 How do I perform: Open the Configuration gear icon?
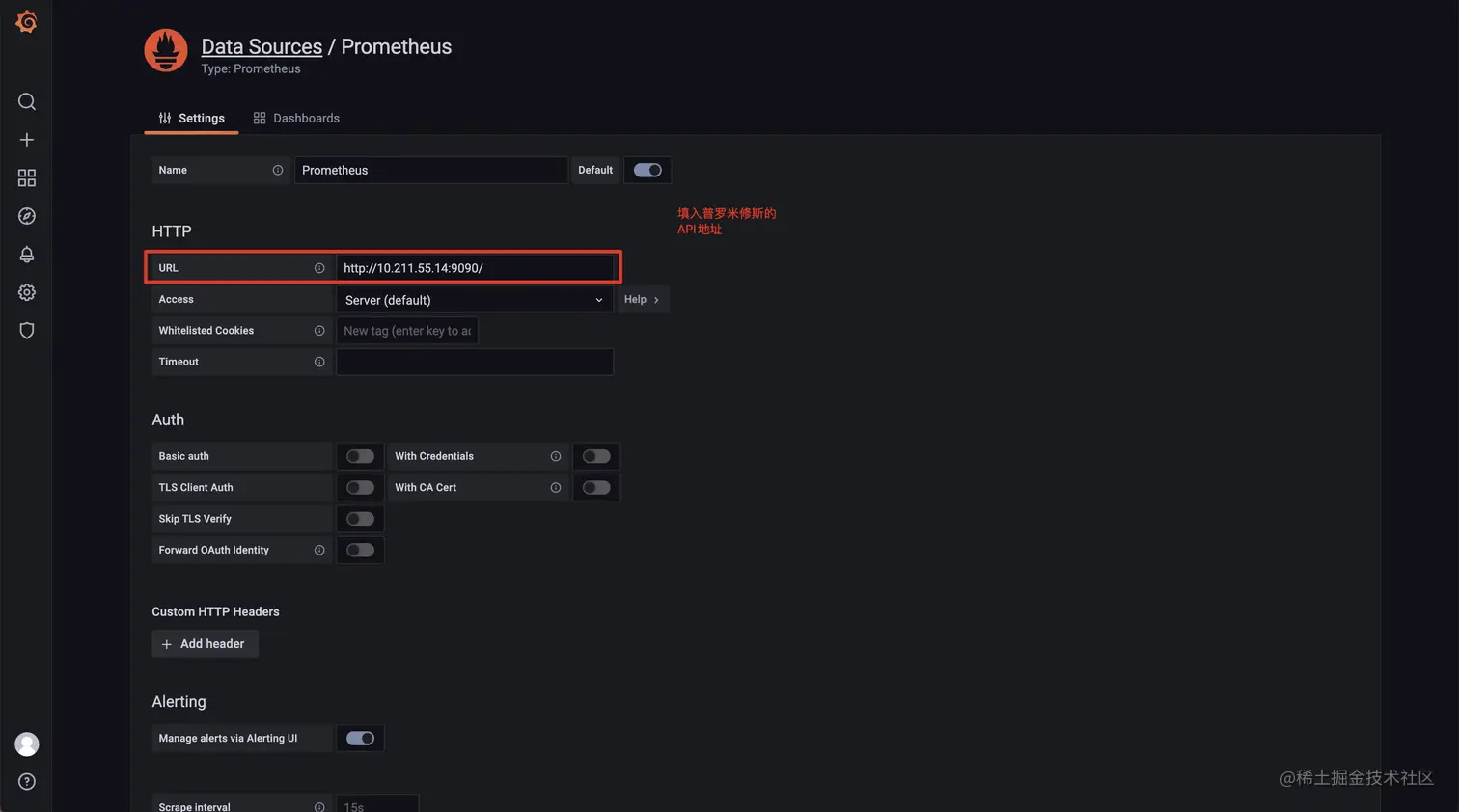point(27,292)
